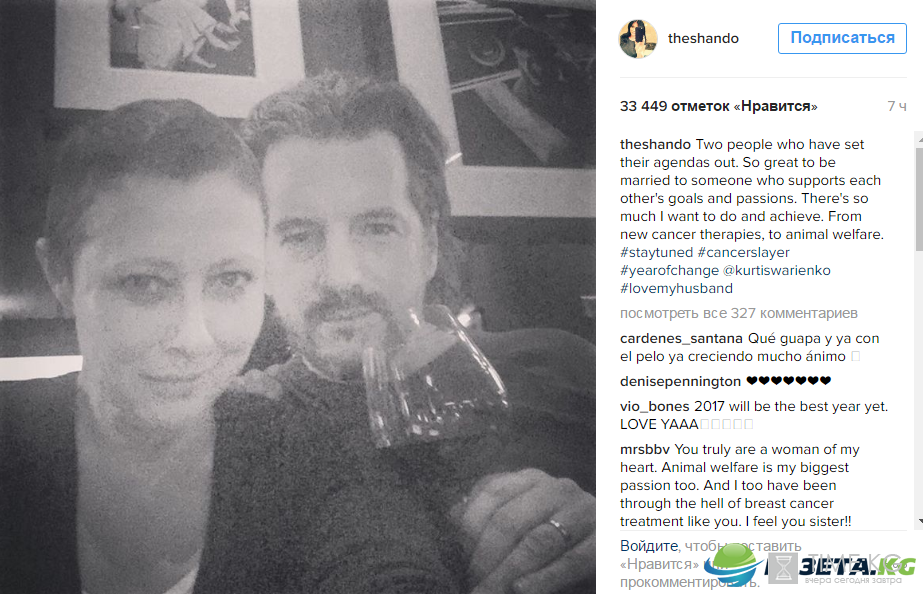The image size is (923, 594).
Task: Open commenter mrsbbv profile
Action: (645, 449)
